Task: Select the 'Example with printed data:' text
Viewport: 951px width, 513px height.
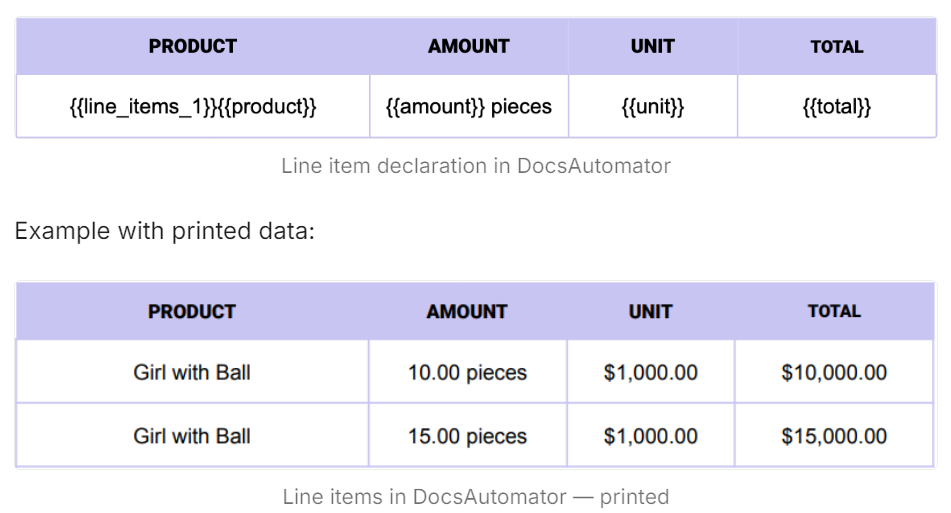Action: 165,231
